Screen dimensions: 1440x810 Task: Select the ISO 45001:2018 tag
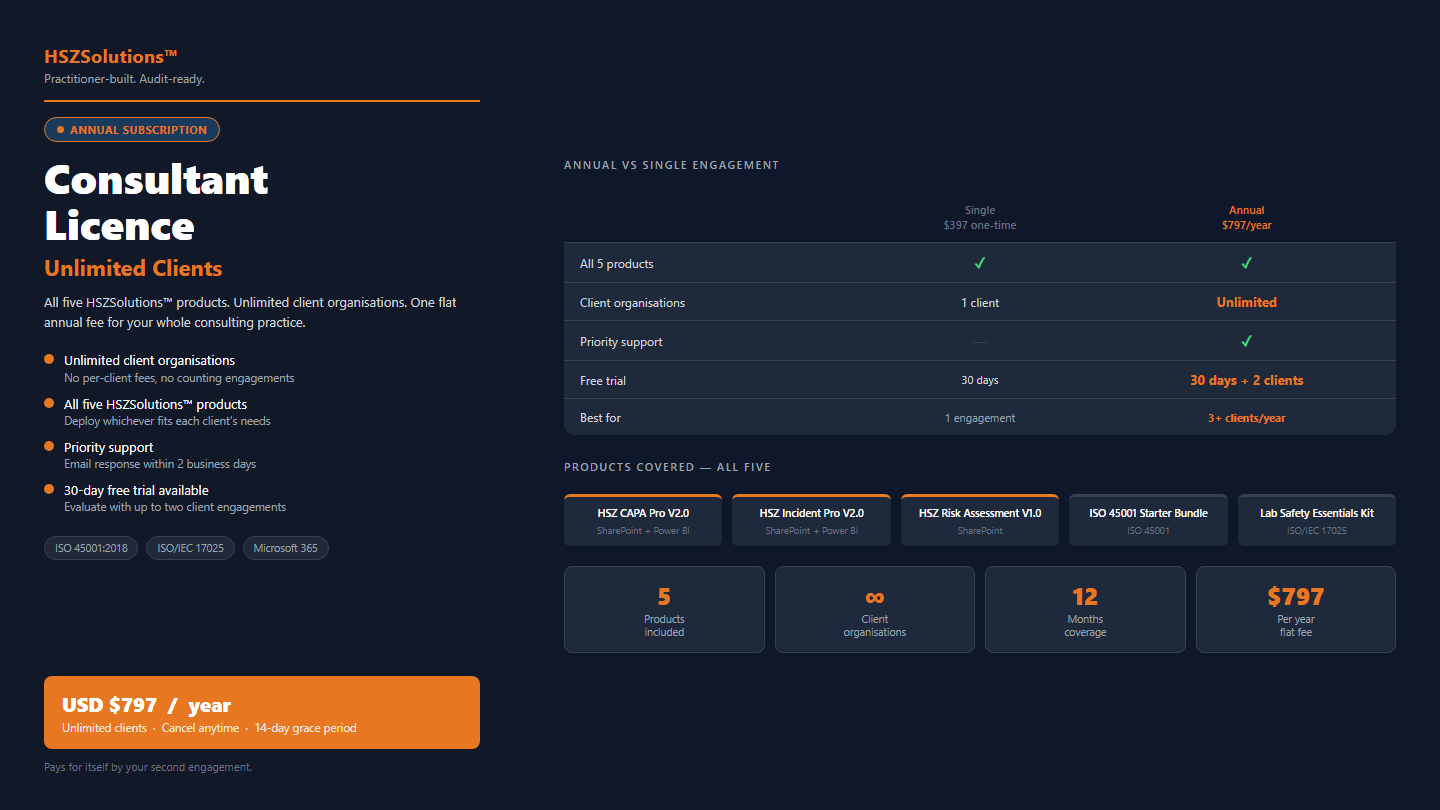pyautogui.click(x=92, y=548)
